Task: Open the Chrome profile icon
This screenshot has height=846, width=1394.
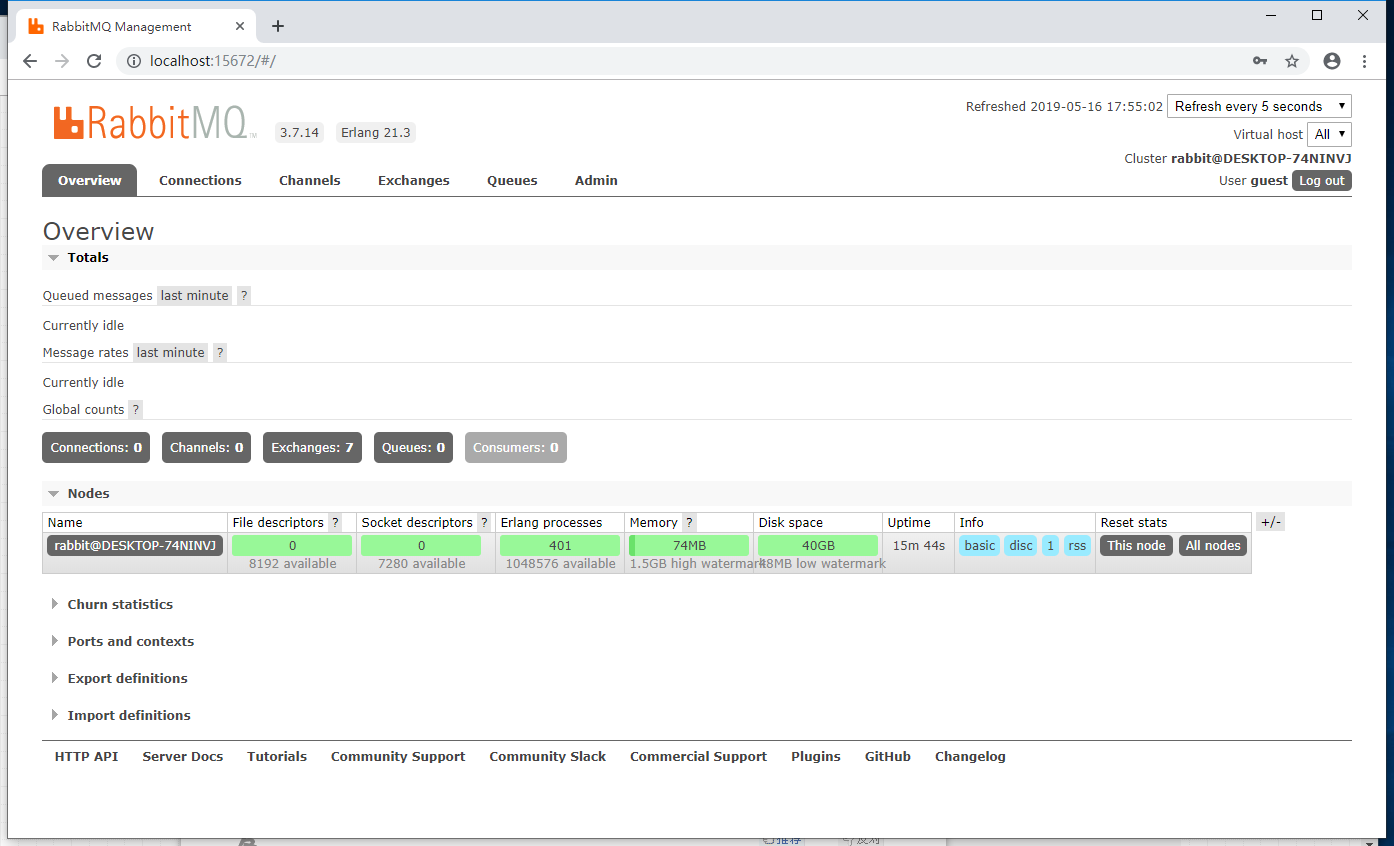Action: point(1332,61)
